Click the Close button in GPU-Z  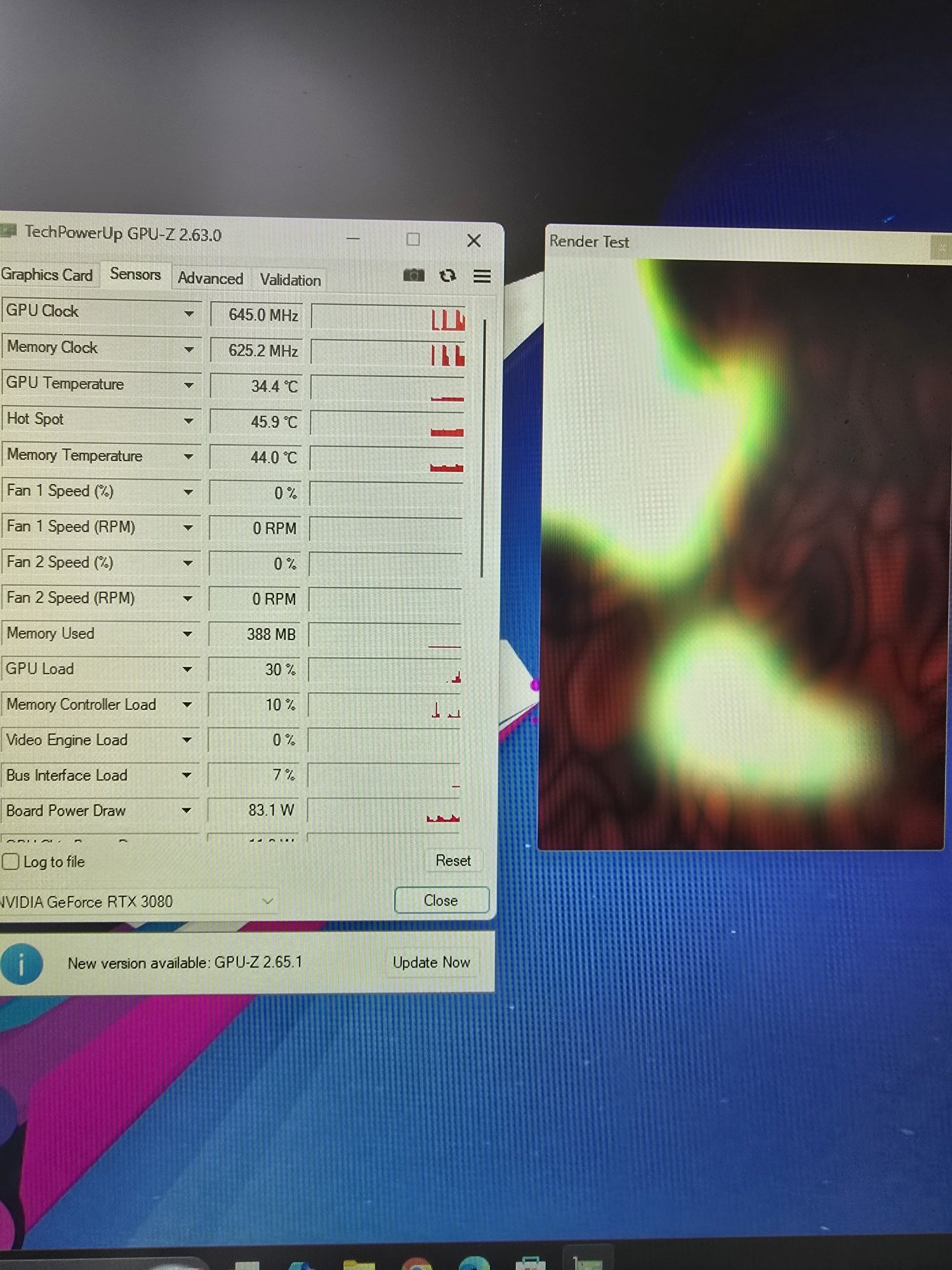click(x=441, y=900)
